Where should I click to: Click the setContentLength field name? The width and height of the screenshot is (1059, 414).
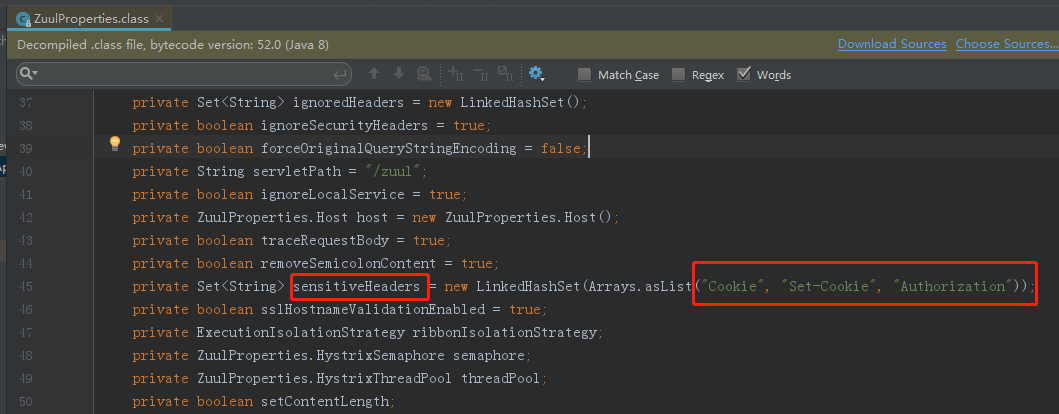pos(325,401)
